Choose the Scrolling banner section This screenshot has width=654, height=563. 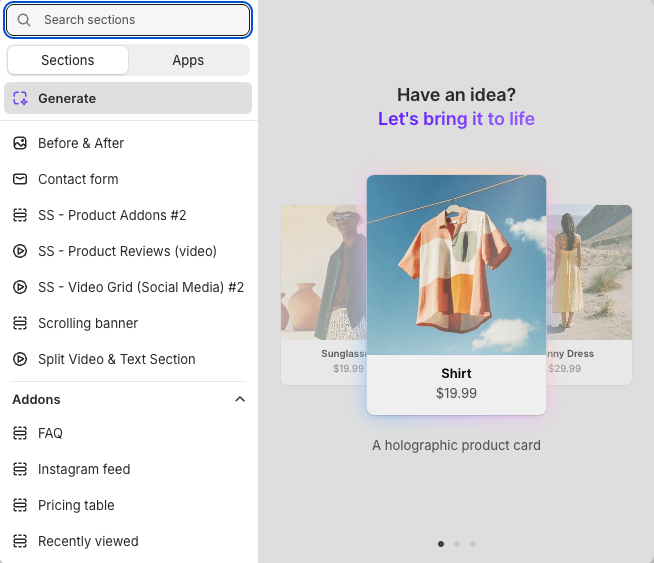click(128, 323)
